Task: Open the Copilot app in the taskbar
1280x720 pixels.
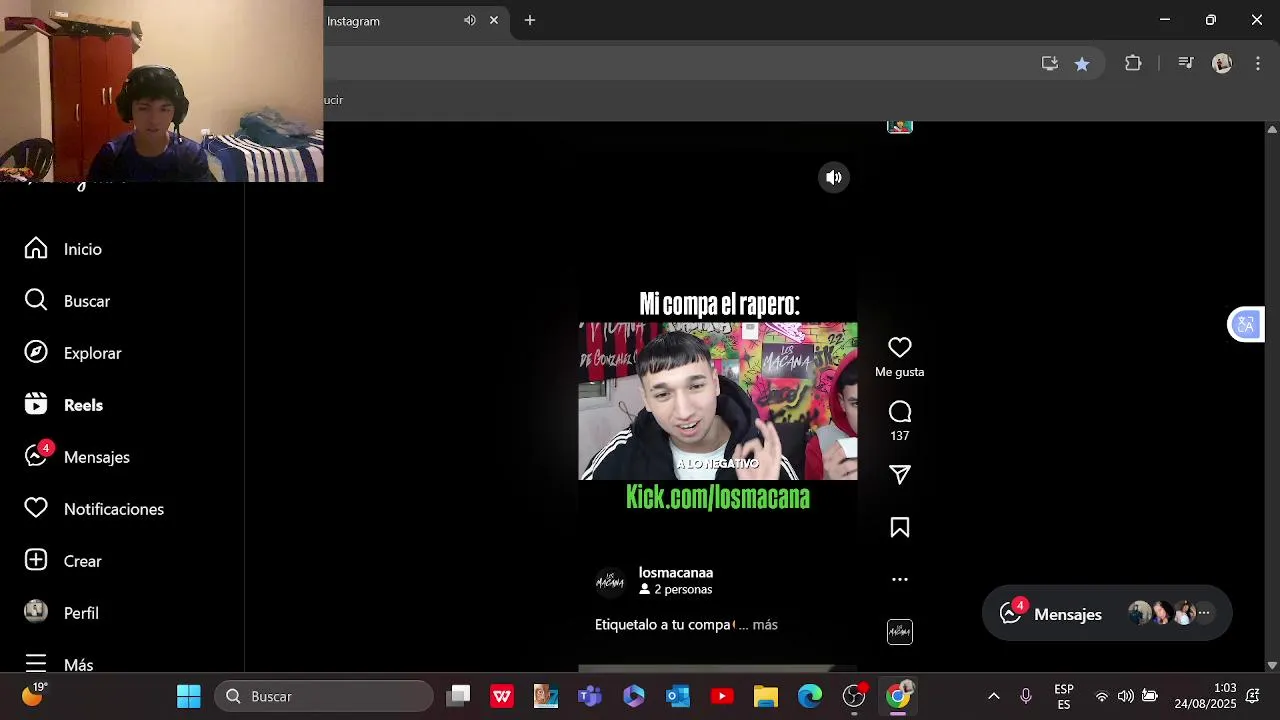Action: [x=634, y=696]
